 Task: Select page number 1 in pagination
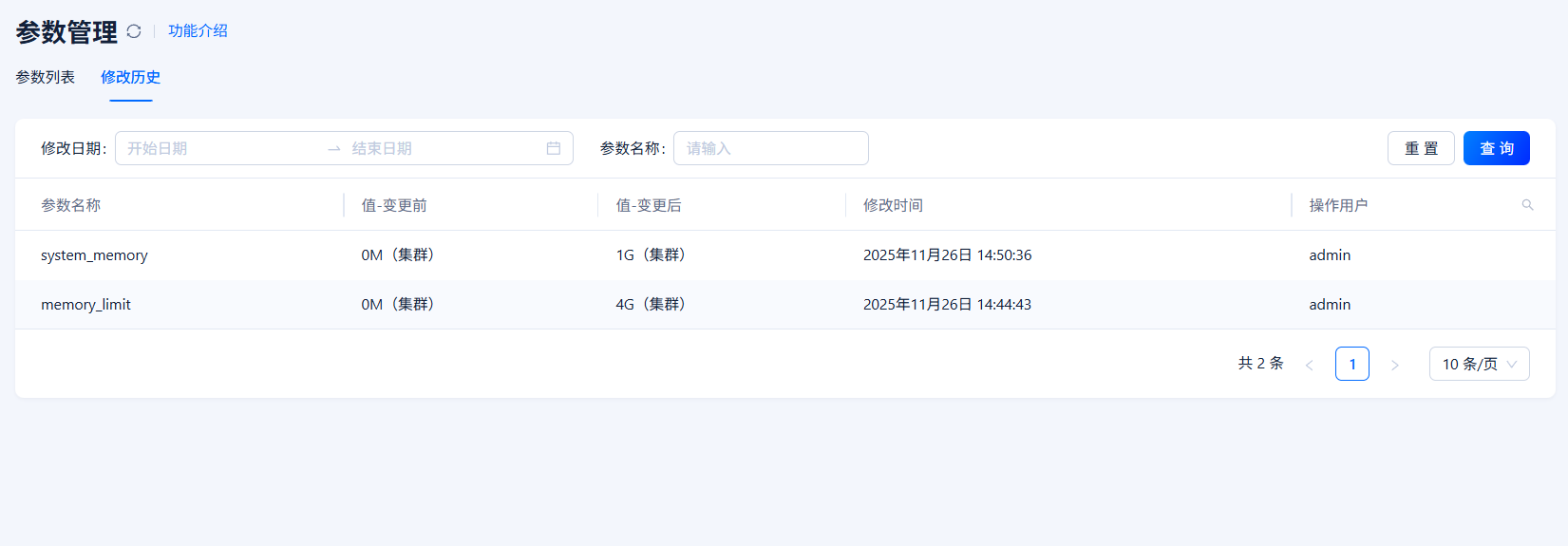pyautogui.click(x=1351, y=364)
